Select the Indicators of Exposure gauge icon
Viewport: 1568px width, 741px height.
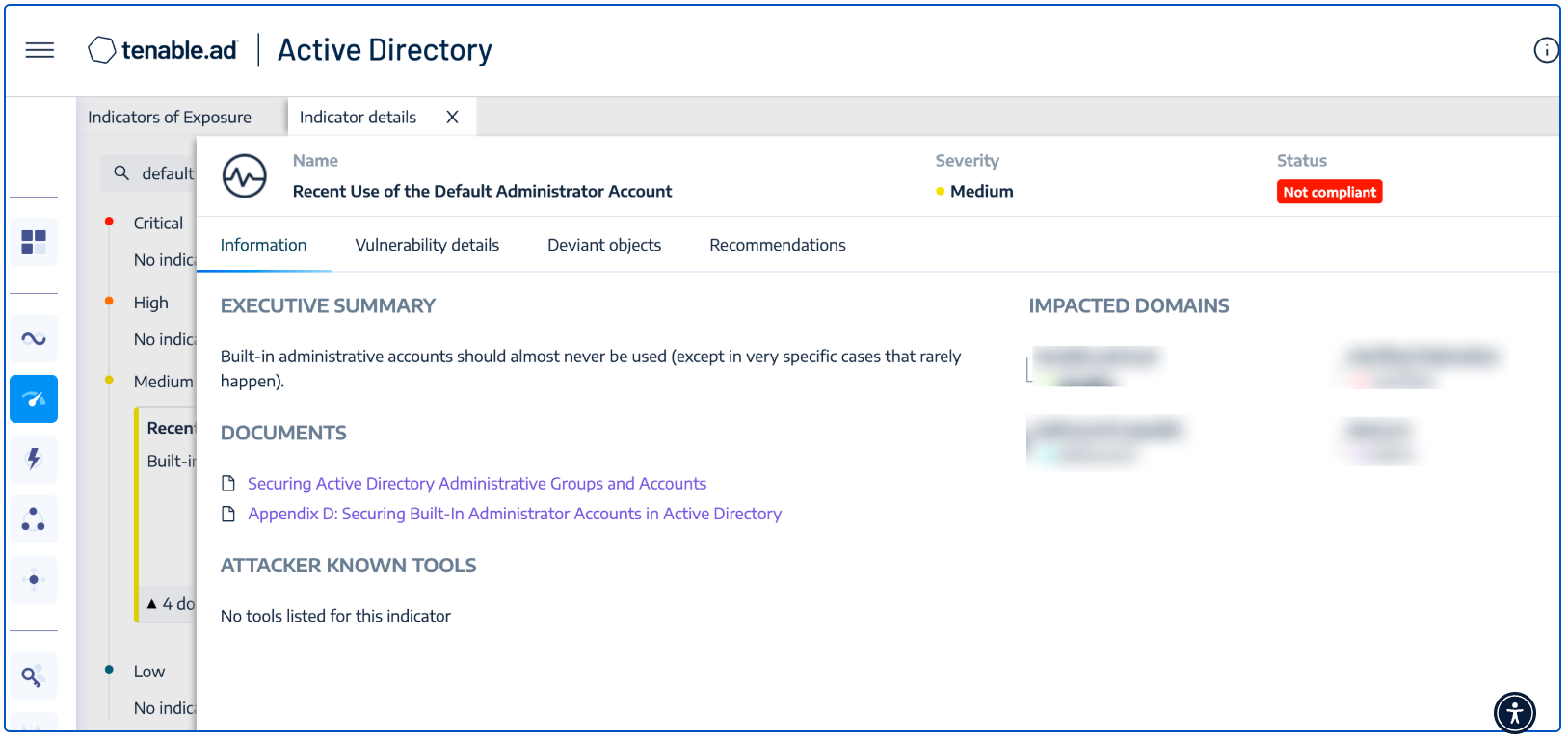(x=34, y=399)
